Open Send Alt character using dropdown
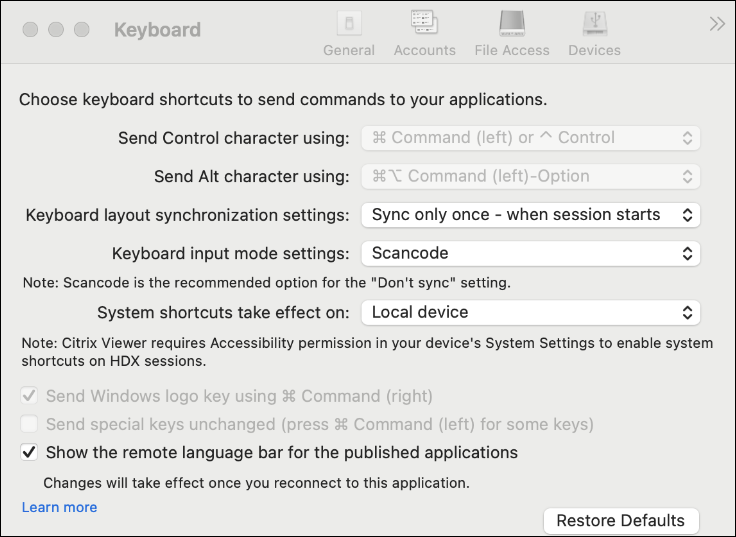 530,176
